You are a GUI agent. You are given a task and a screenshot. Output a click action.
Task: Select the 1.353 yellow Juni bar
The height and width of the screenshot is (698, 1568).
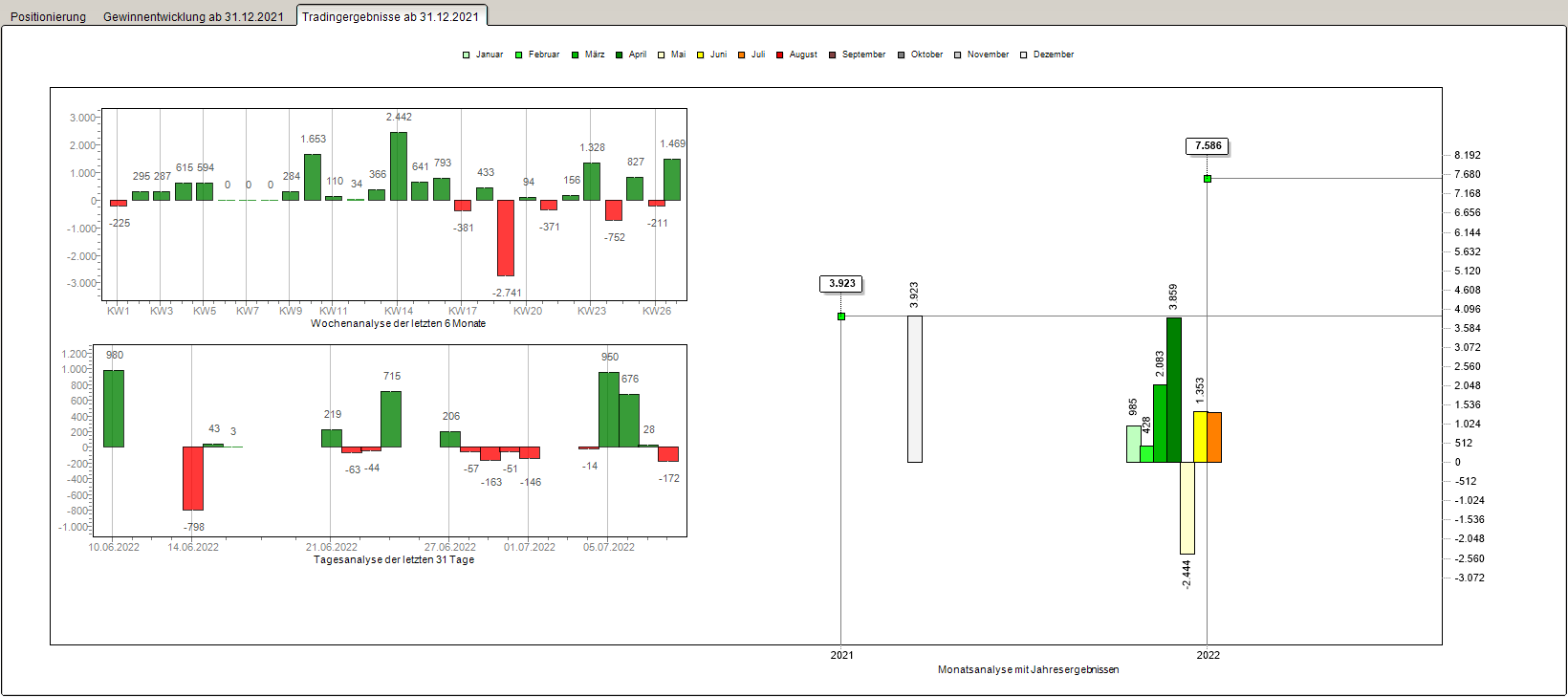pyautogui.click(x=1200, y=436)
